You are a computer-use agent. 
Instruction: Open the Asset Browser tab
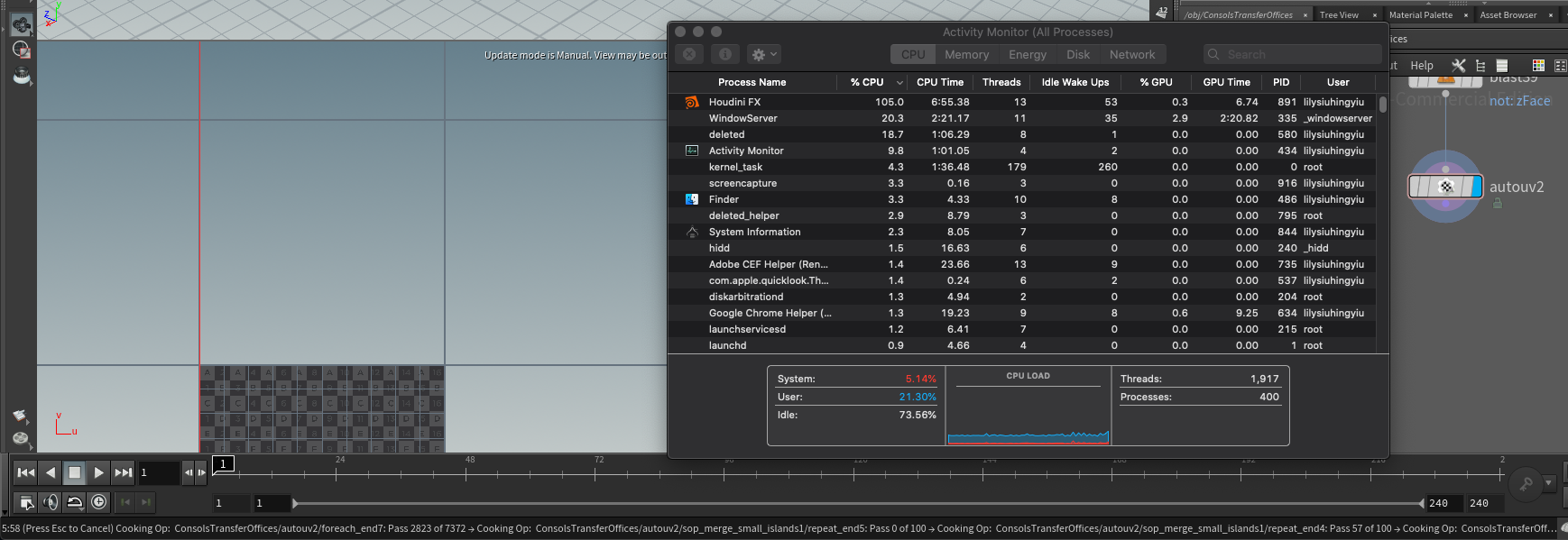[x=1508, y=14]
